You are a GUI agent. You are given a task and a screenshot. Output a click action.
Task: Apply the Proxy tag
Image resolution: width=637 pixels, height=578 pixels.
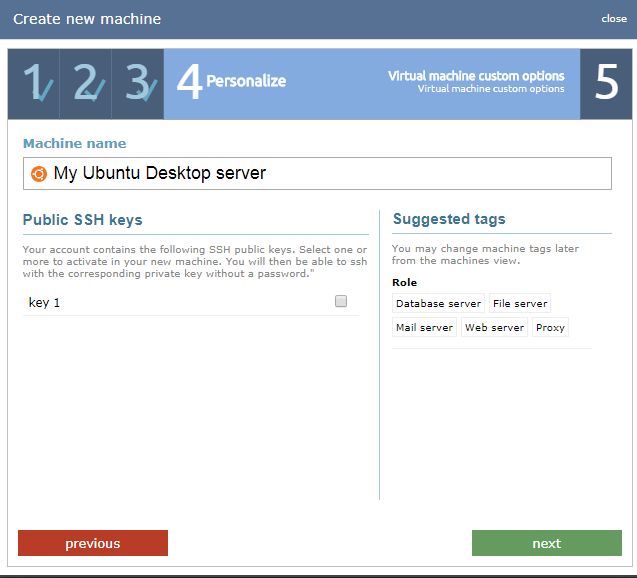pyautogui.click(x=550, y=327)
